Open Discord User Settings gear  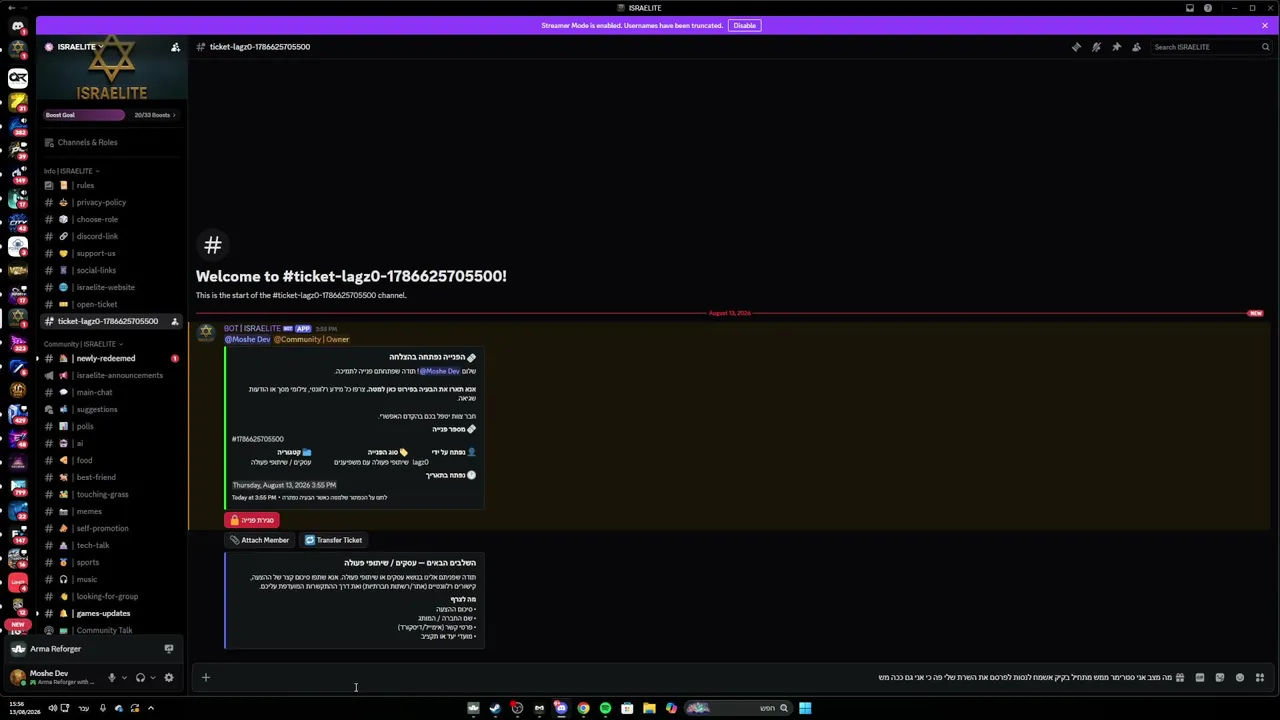[168, 678]
